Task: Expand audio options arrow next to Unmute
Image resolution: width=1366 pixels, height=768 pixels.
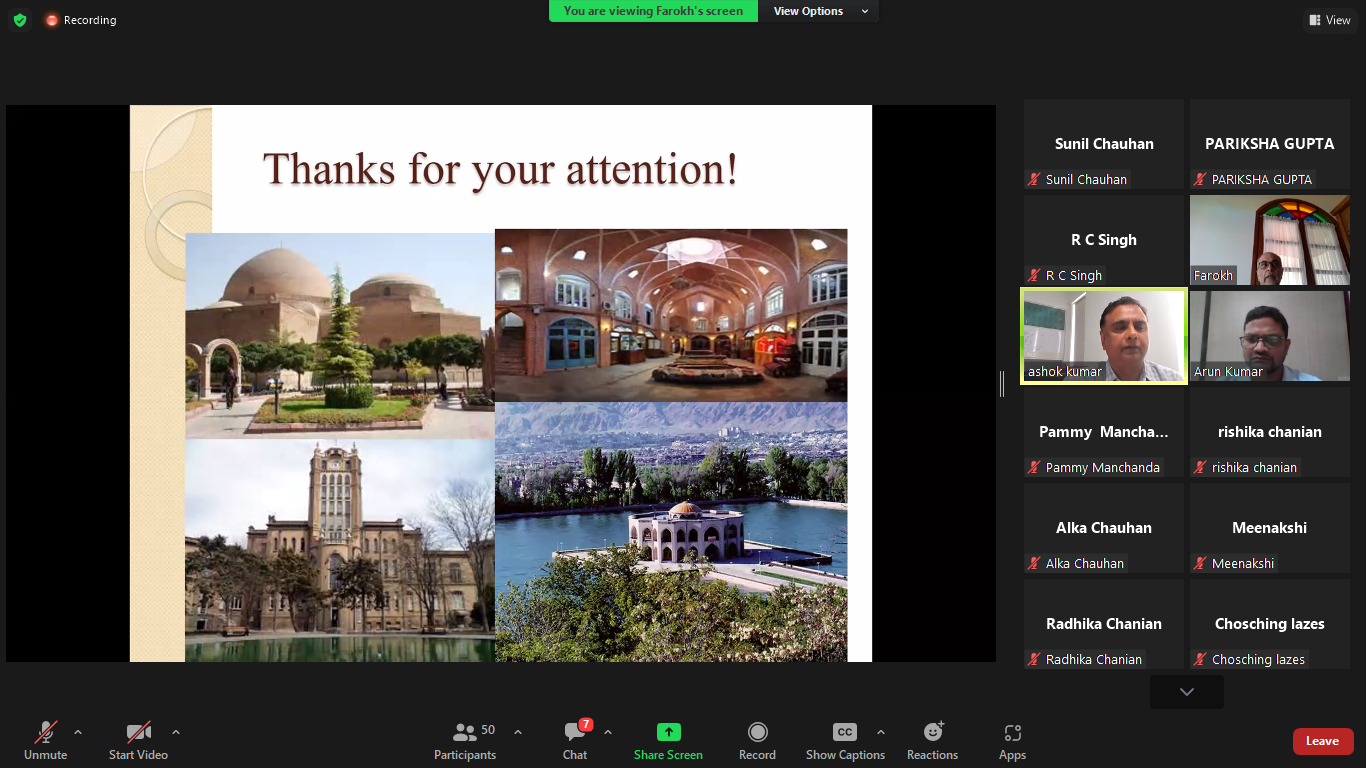Action: (78, 732)
